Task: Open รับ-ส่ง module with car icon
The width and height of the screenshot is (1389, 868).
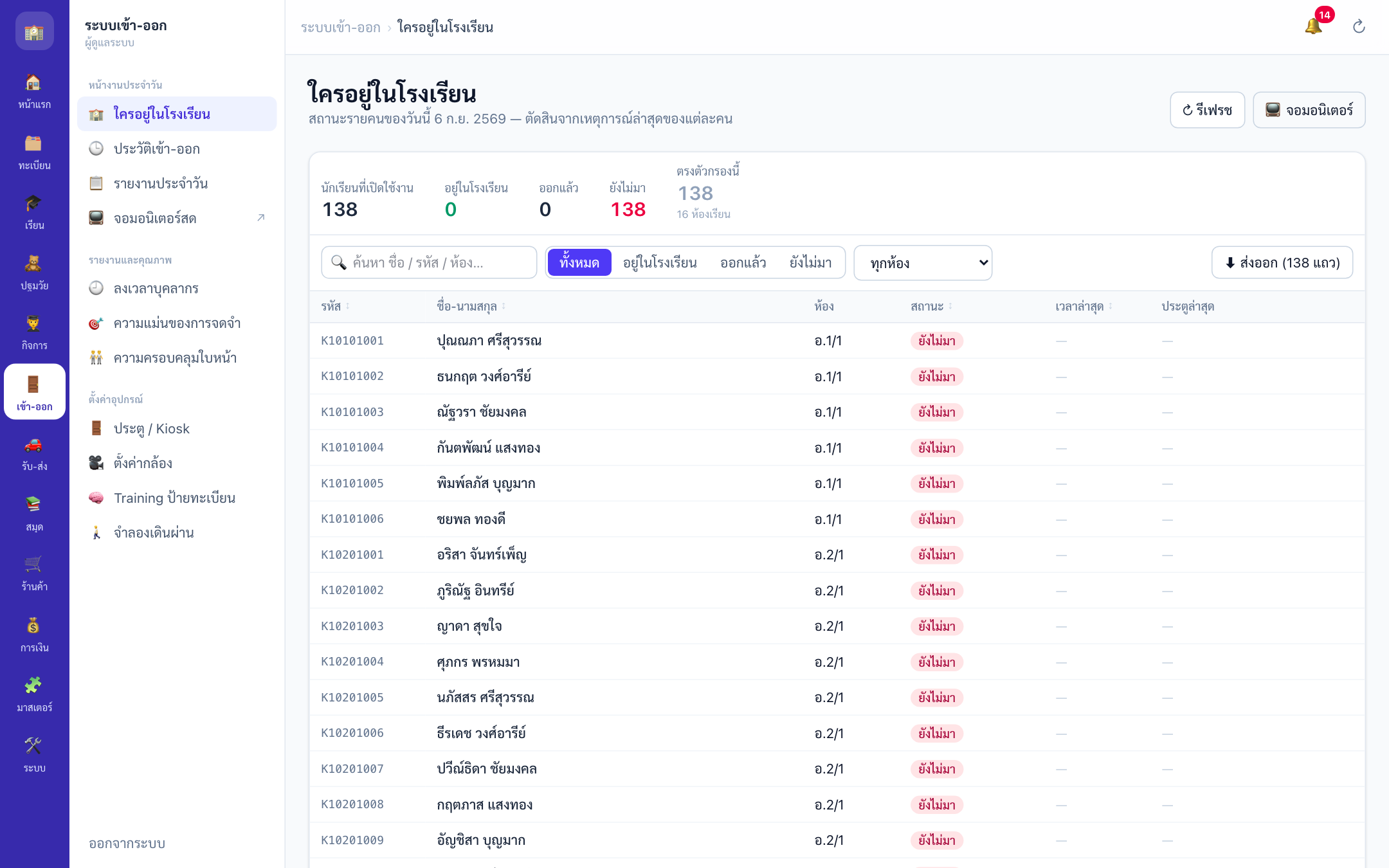Action: [x=35, y=453]
